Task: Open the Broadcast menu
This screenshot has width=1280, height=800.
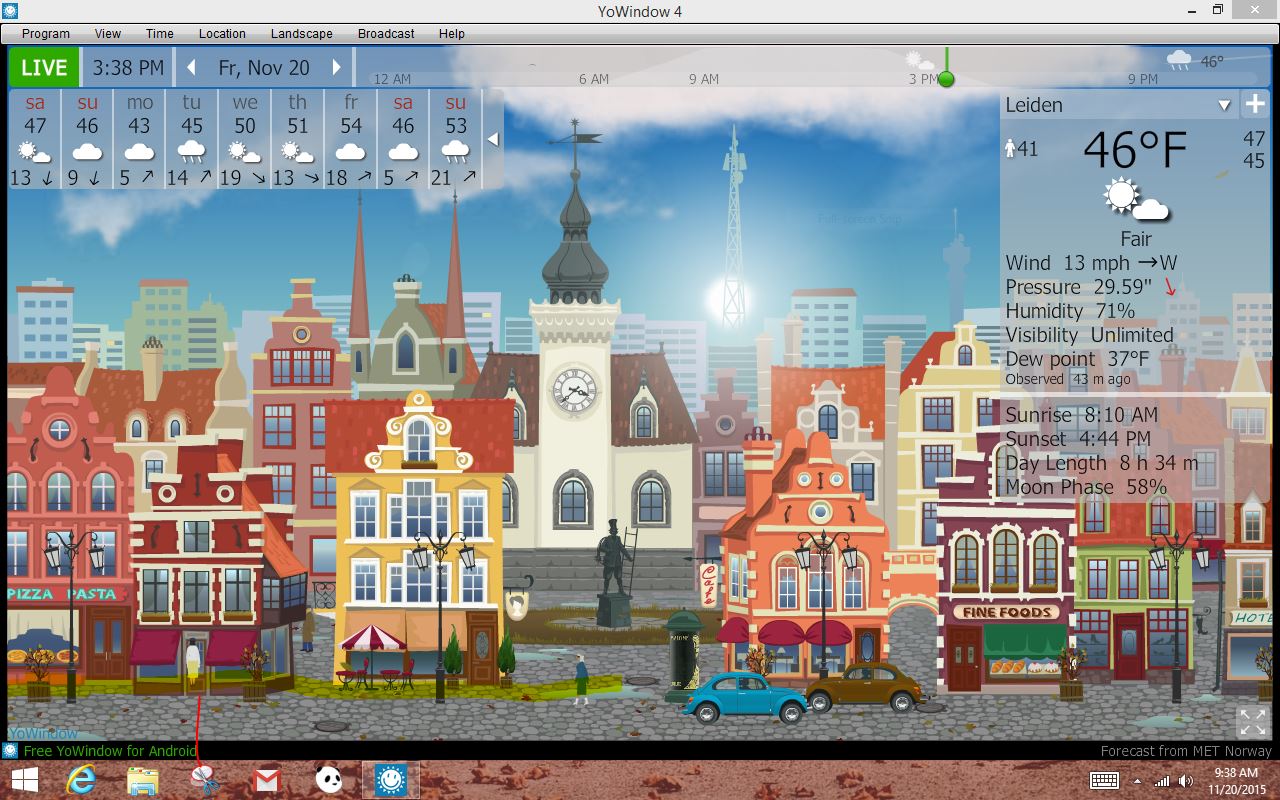Action: click(386, 33)
